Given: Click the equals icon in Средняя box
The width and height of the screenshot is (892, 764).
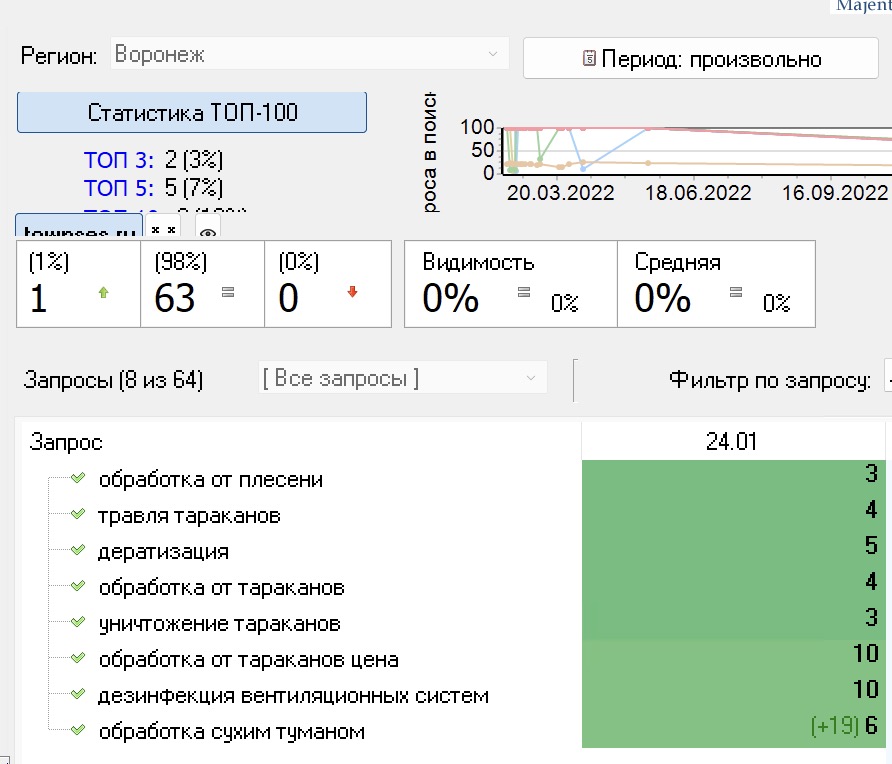Looking at the screenshot, I should [736, 293].
